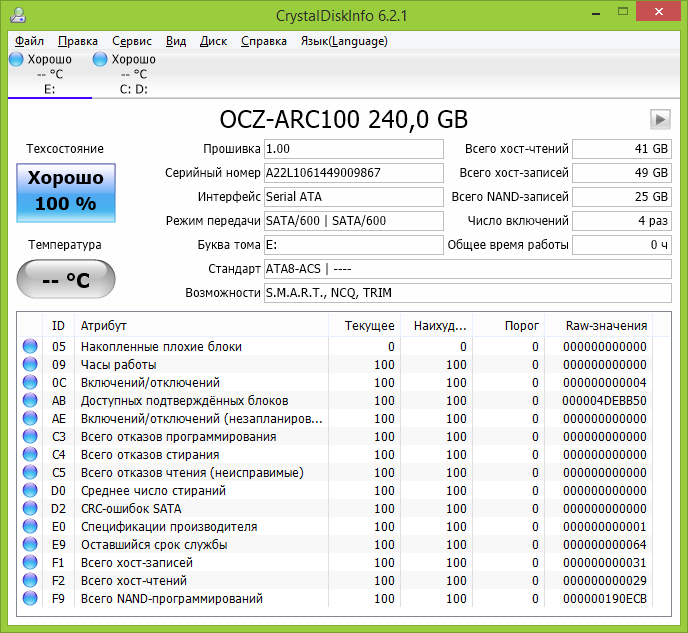Click the power-on count 4 раз value

622,221
